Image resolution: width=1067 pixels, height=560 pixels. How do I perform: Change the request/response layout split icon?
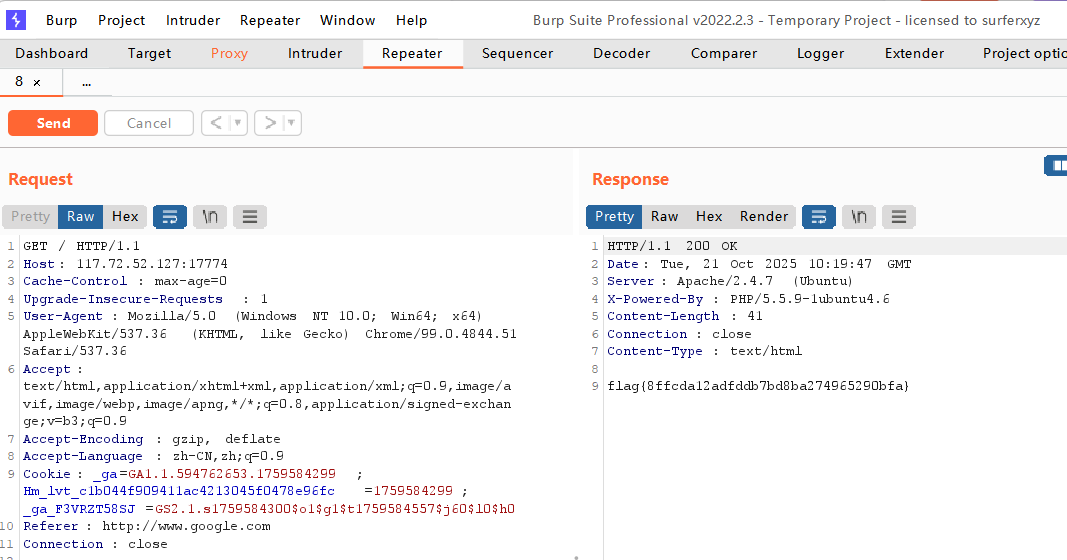point(1057,165)
